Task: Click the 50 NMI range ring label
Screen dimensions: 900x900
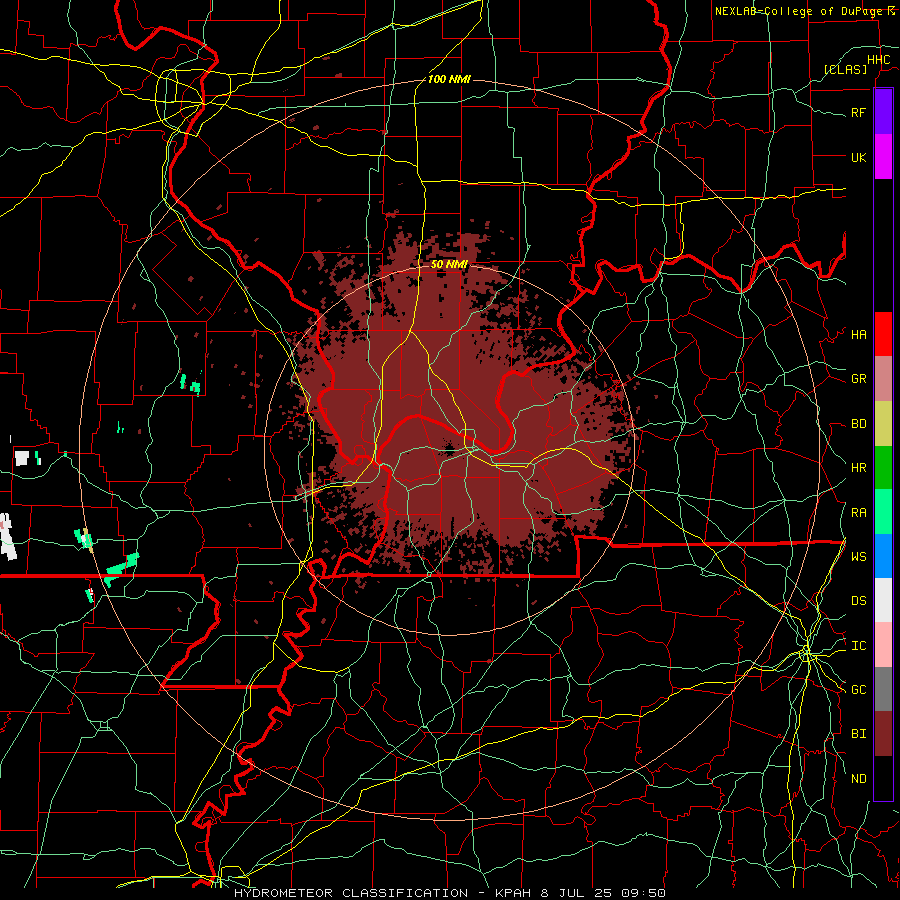Action: 449,265
